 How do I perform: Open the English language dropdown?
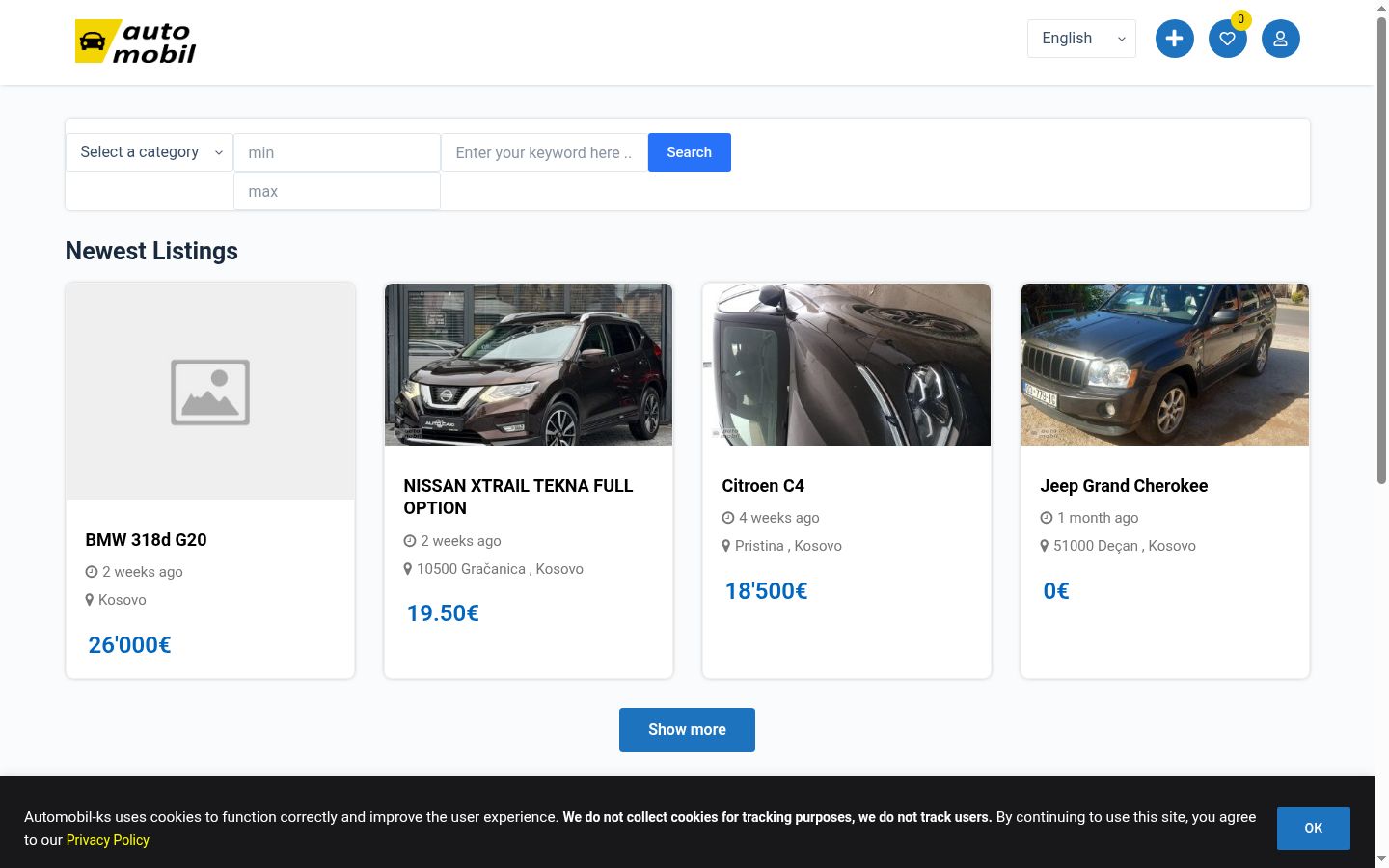[x=1081, y=39]
